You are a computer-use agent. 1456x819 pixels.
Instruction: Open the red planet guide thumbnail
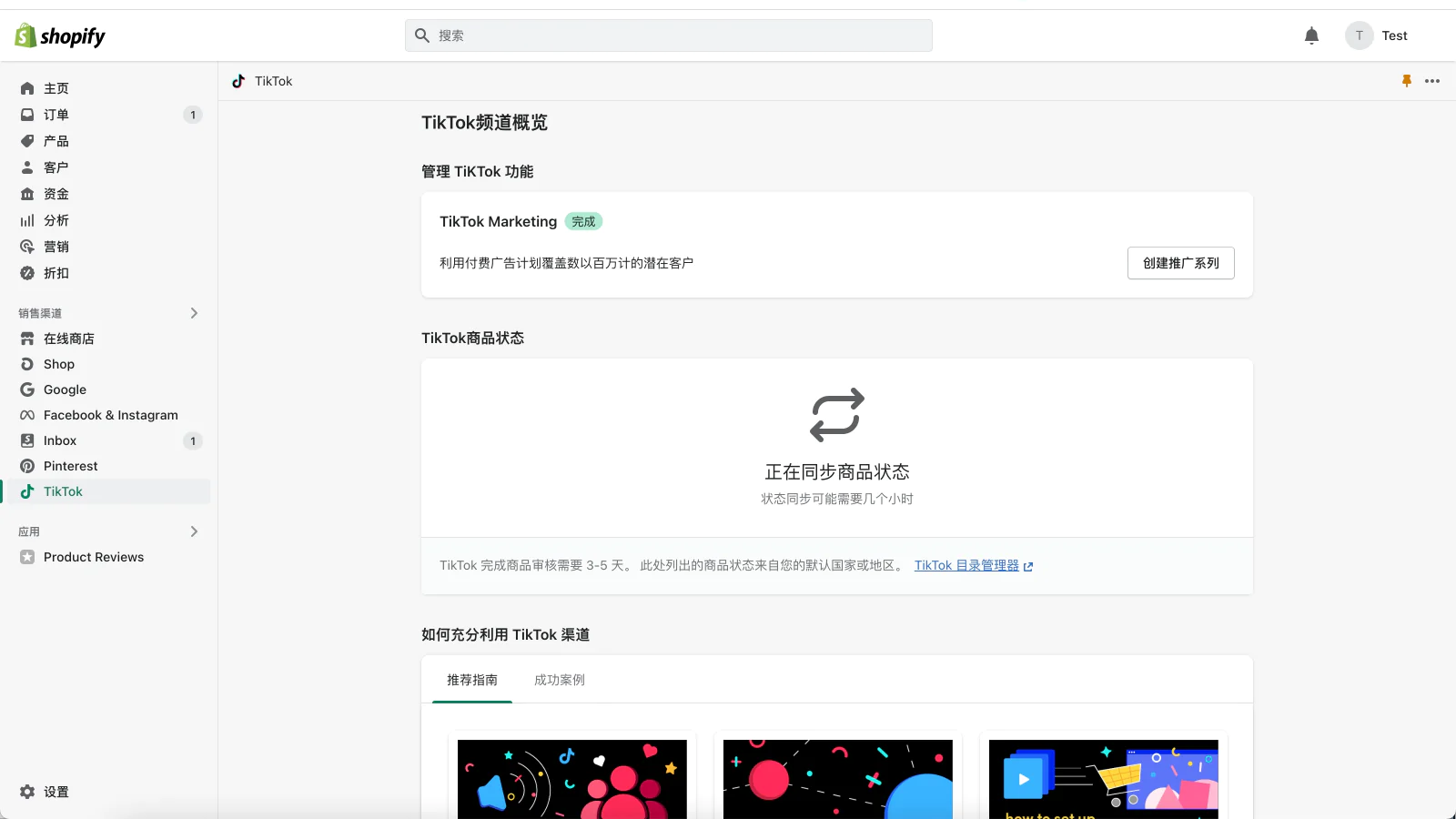coord(838,779)
